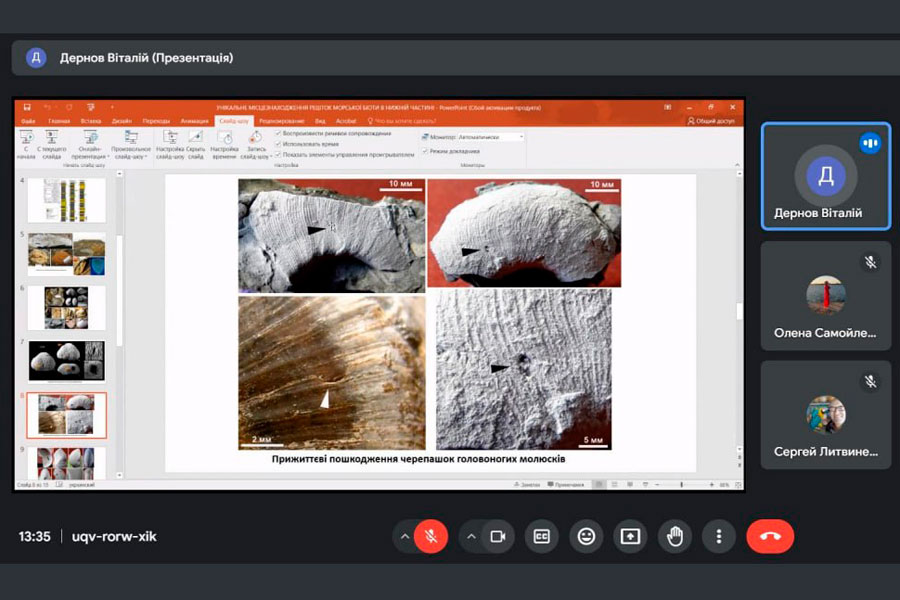
Task: Unmute the microphone in the call bar
Action: (x=431, y=537)
